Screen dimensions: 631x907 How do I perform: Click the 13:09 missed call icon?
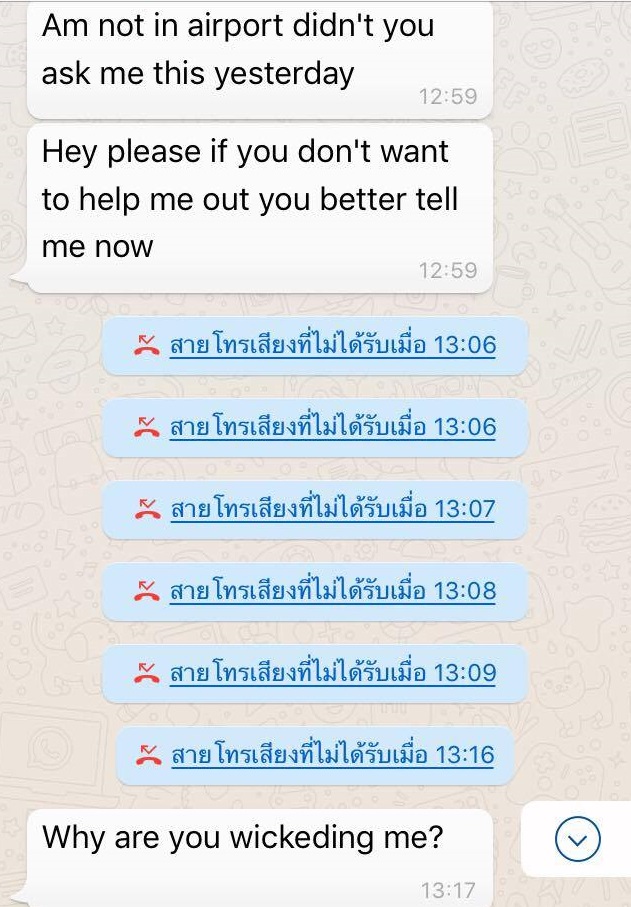tap(147, 673)
